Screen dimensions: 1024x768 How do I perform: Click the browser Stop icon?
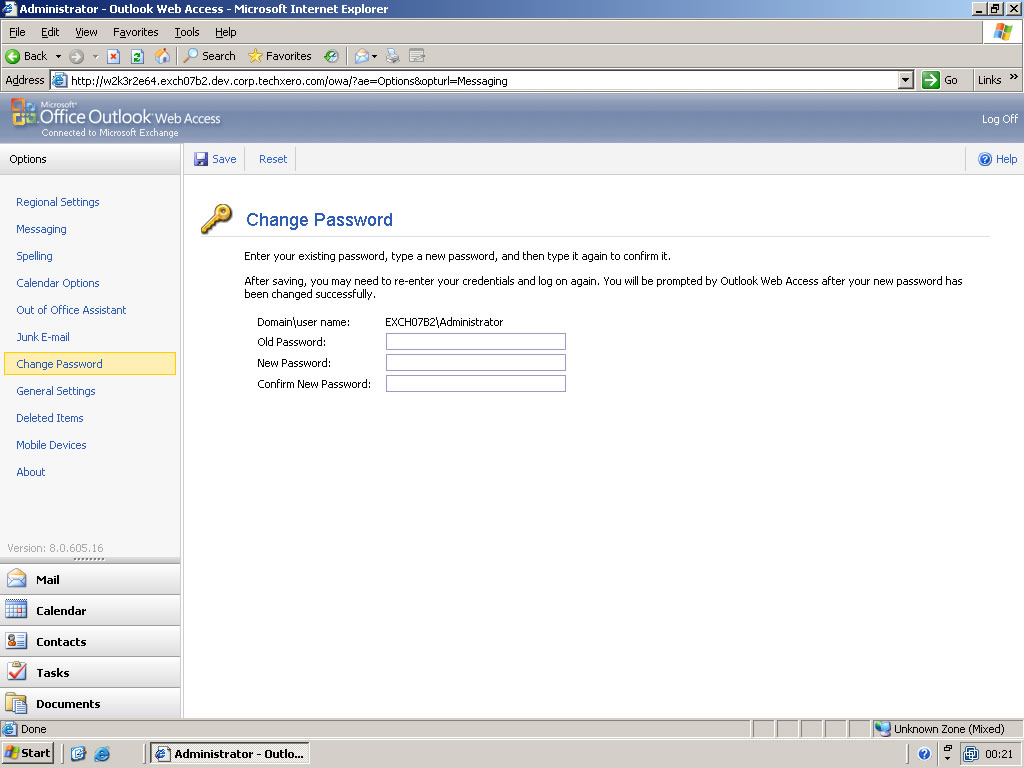(x=114, y=56)
